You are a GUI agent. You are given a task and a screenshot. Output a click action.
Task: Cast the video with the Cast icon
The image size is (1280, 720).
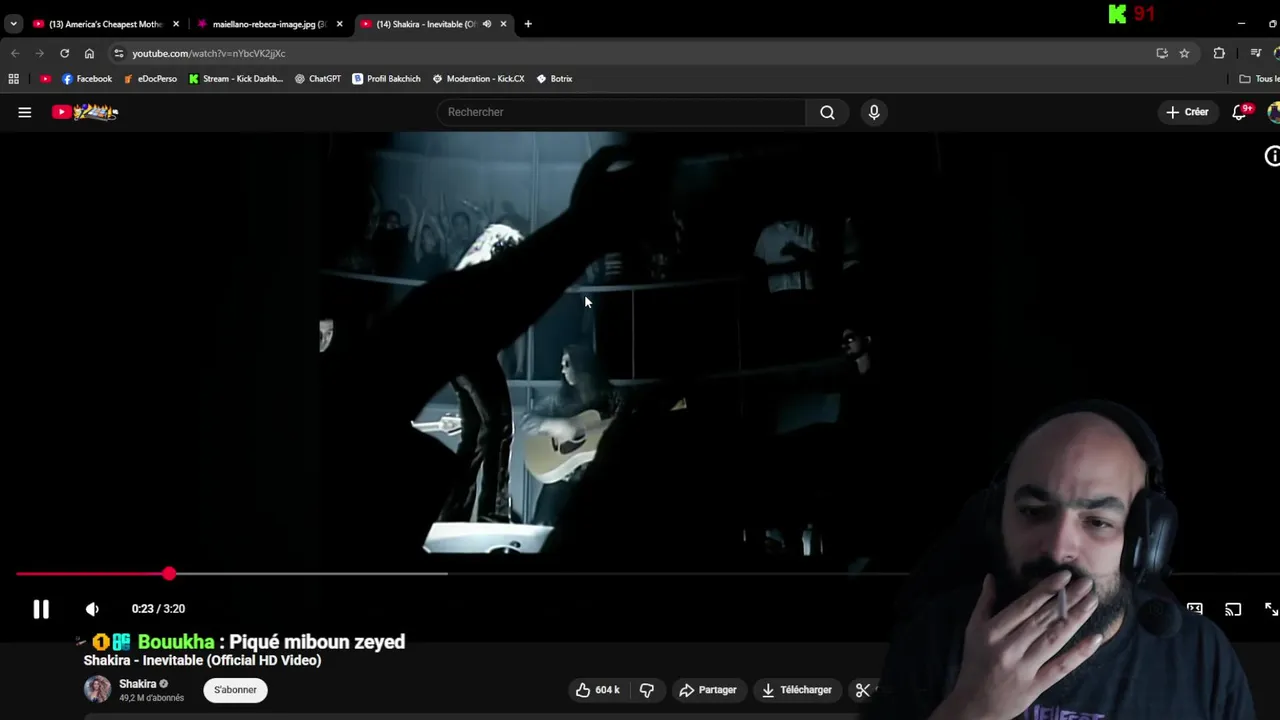click(1233, 609)
